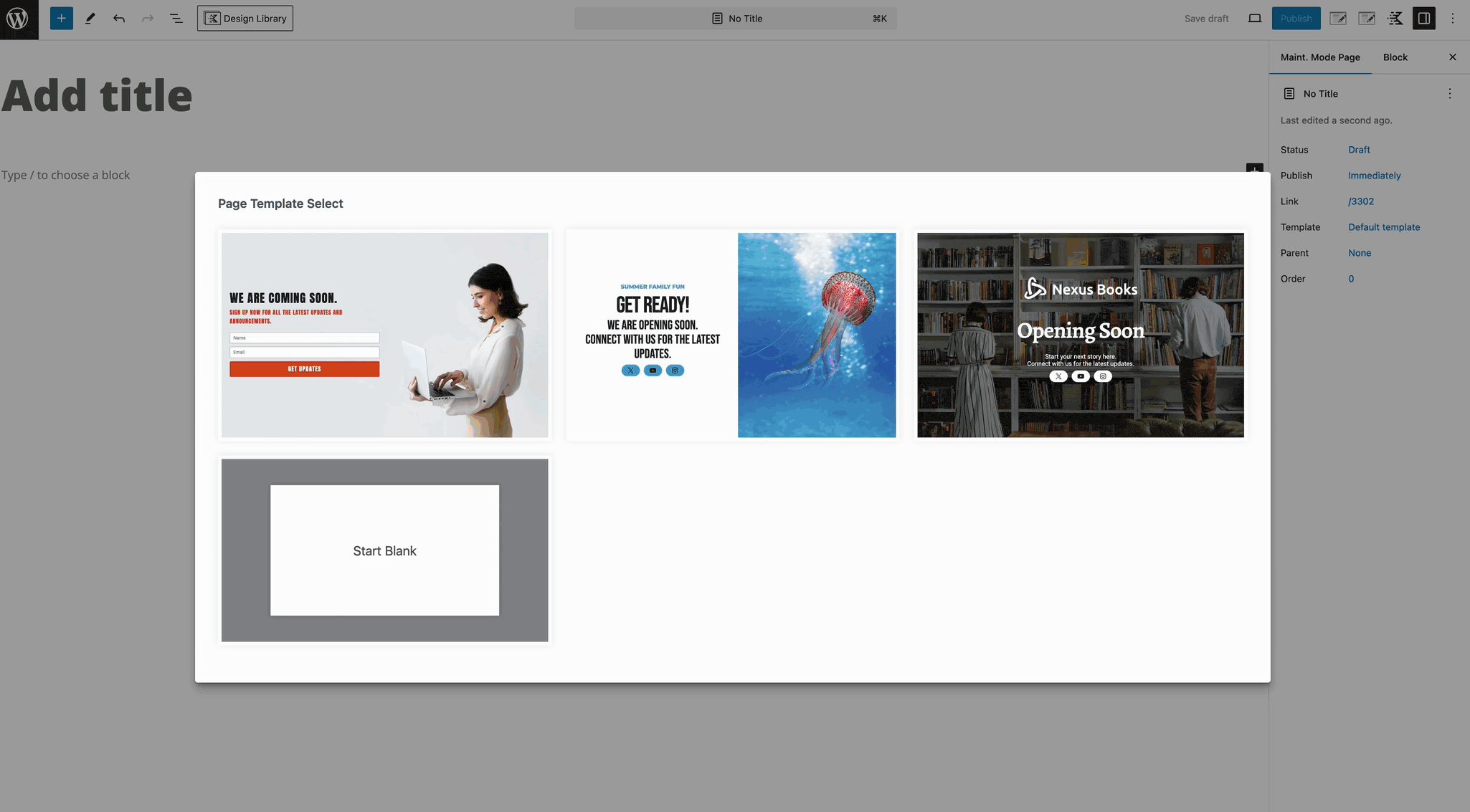The image size is (1470, 812).
Task: Open the Design Library button
Action: (x=245, y=19)
